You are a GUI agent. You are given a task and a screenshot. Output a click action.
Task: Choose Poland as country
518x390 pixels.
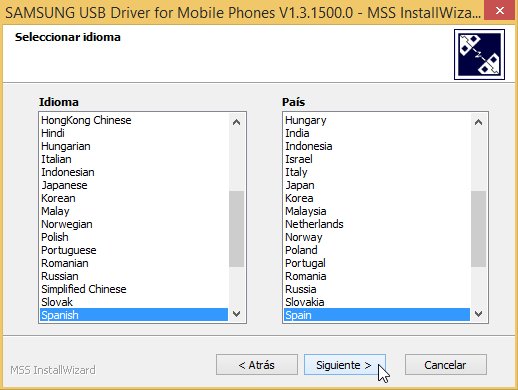[x=377, y=250]
